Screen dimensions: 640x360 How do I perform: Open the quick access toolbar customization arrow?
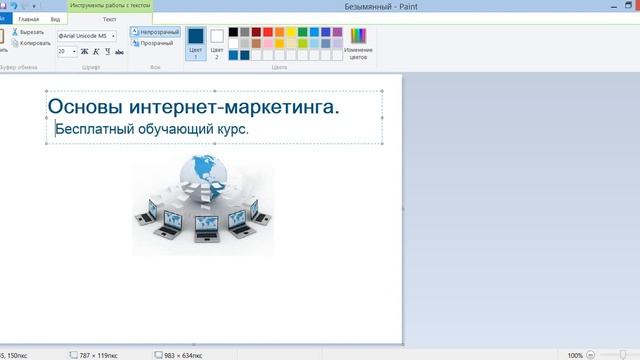click(34, 6)
